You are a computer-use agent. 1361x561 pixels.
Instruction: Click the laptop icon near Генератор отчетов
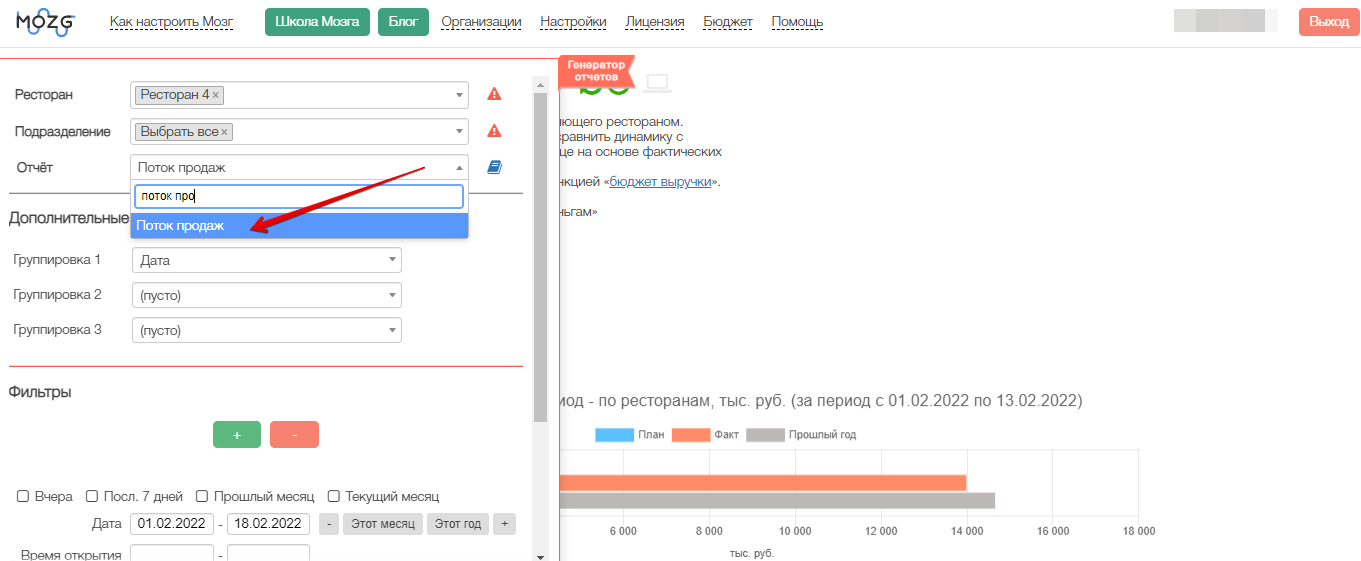[657, 83]
